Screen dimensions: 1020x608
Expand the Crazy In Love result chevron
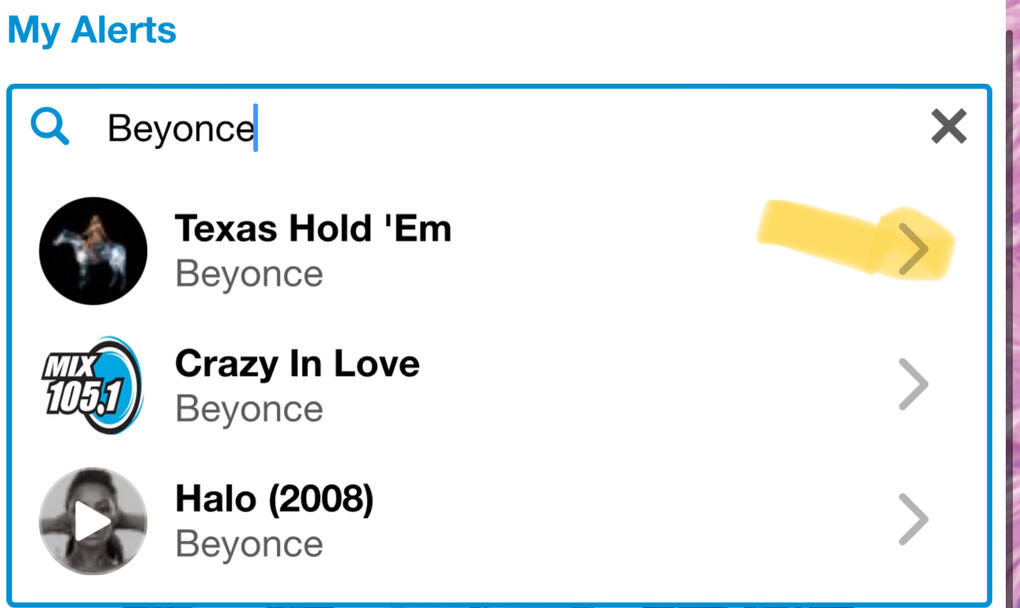pos(913,385)
